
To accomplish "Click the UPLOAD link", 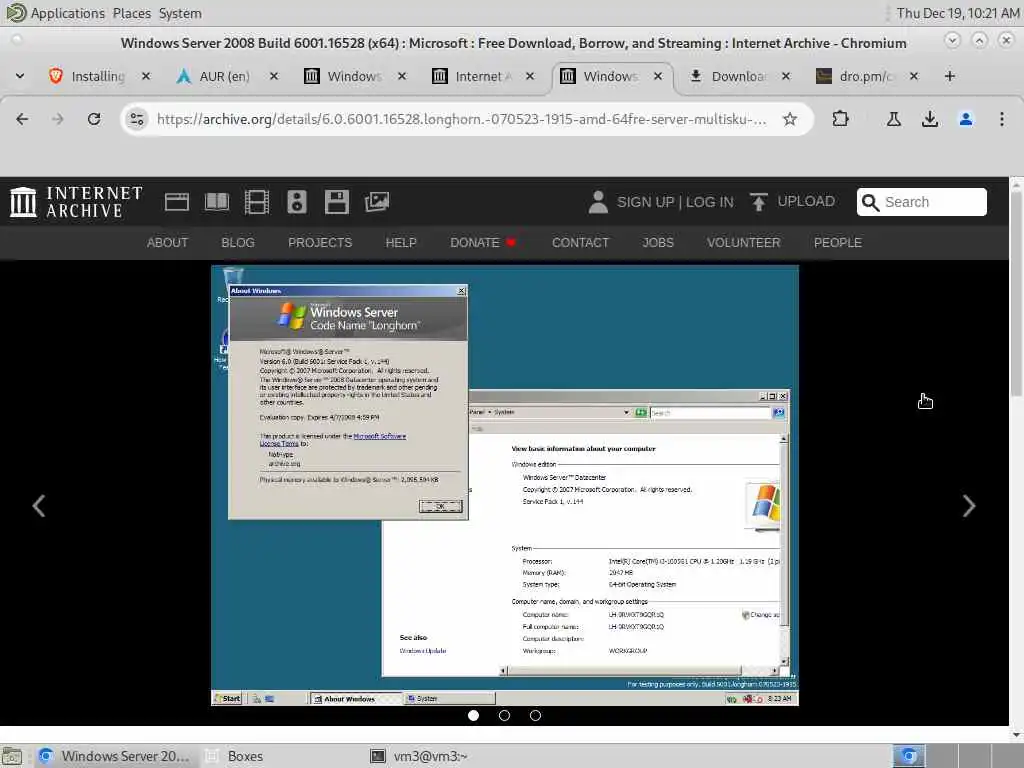I will click(806, 201).
